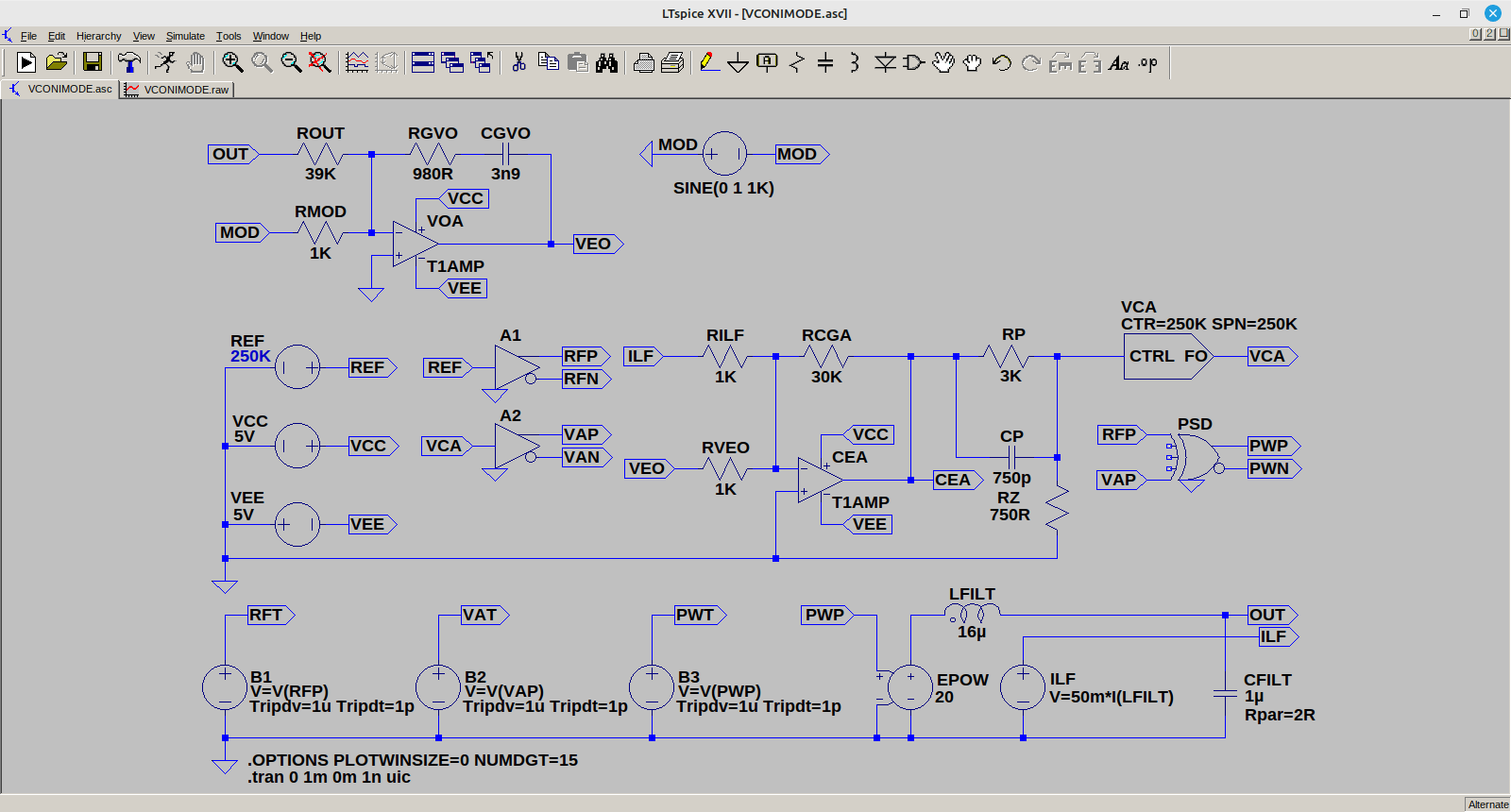Zoom to fit with crossed magnifier icon
This screenshot has width=1511, height=812.
tap(320, 62)
